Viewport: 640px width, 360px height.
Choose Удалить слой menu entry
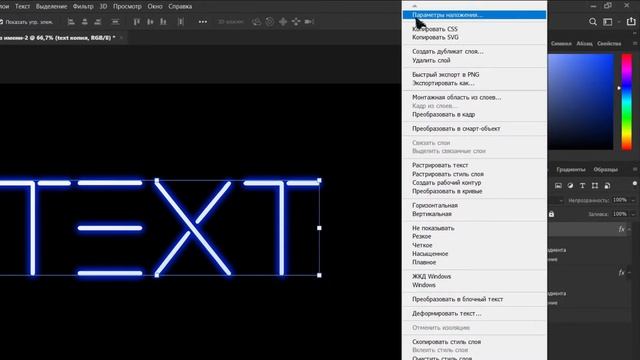tap(431, 60)
